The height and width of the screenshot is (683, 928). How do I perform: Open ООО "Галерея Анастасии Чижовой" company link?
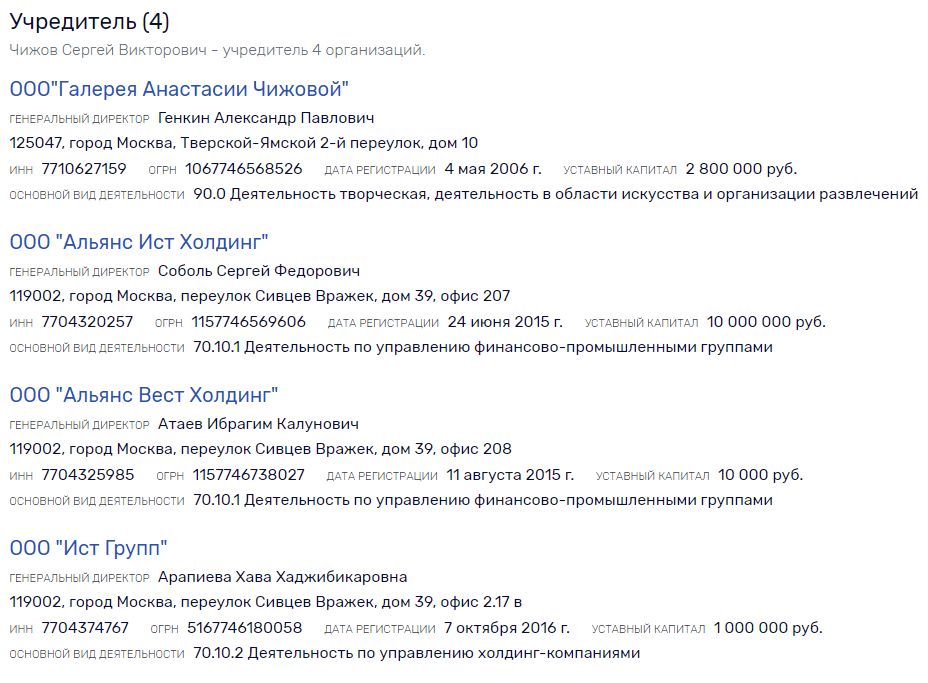[179, 89]
